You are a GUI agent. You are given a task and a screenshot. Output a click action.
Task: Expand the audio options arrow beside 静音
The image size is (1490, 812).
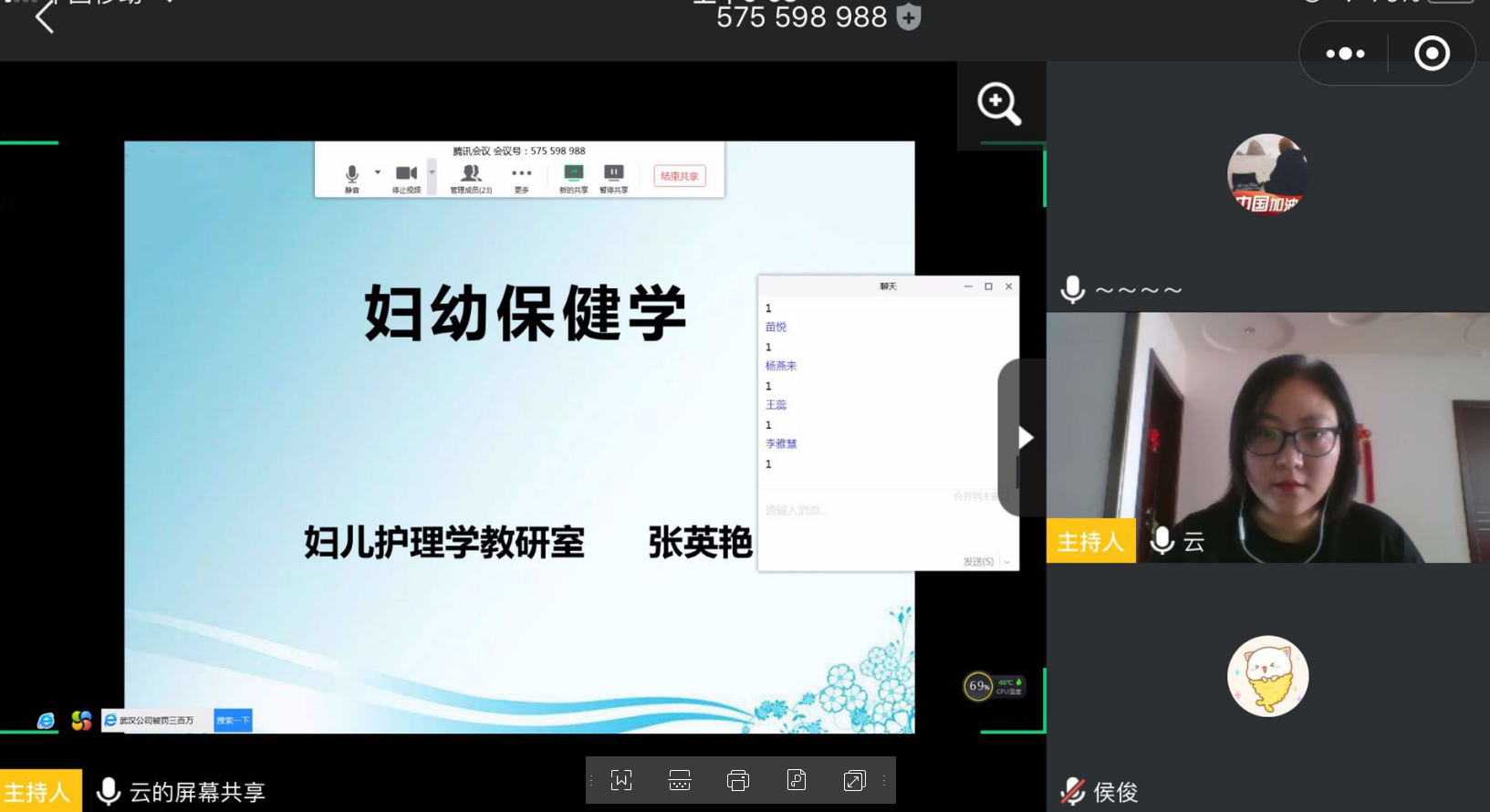click(x=378, y=172)
